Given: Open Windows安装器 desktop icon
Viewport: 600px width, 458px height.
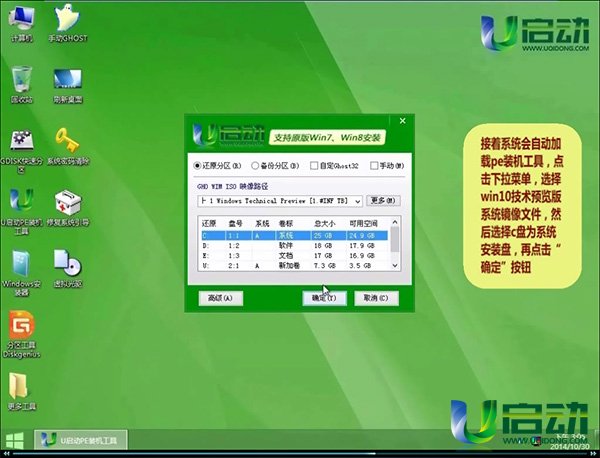Looking at the screenshot, I should pyautogui.click(x=21, y=274).
